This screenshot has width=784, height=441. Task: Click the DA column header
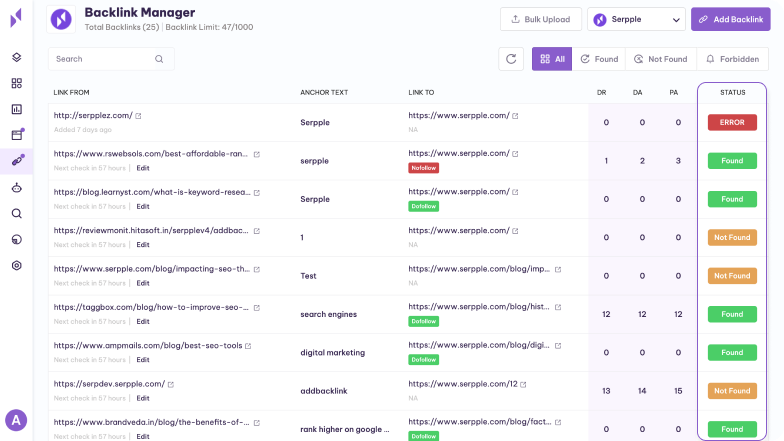638,92
